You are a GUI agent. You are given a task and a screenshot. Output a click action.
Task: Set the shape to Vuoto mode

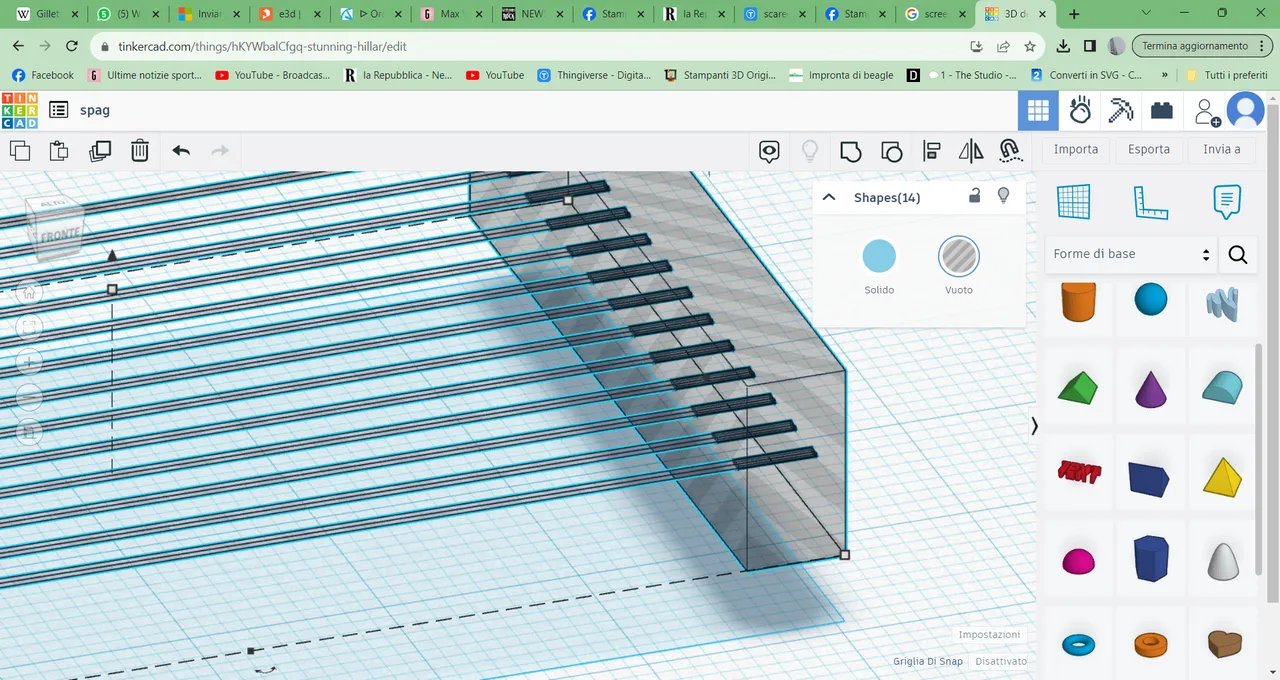pyautogui.click(x=958, y=256)
